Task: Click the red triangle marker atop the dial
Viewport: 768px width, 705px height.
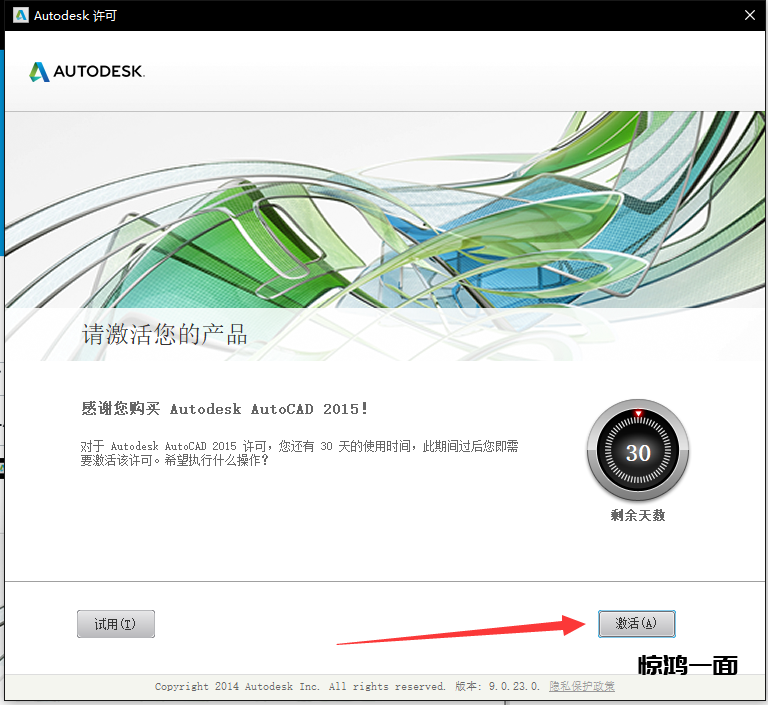Action: click(x=638, y=413)
